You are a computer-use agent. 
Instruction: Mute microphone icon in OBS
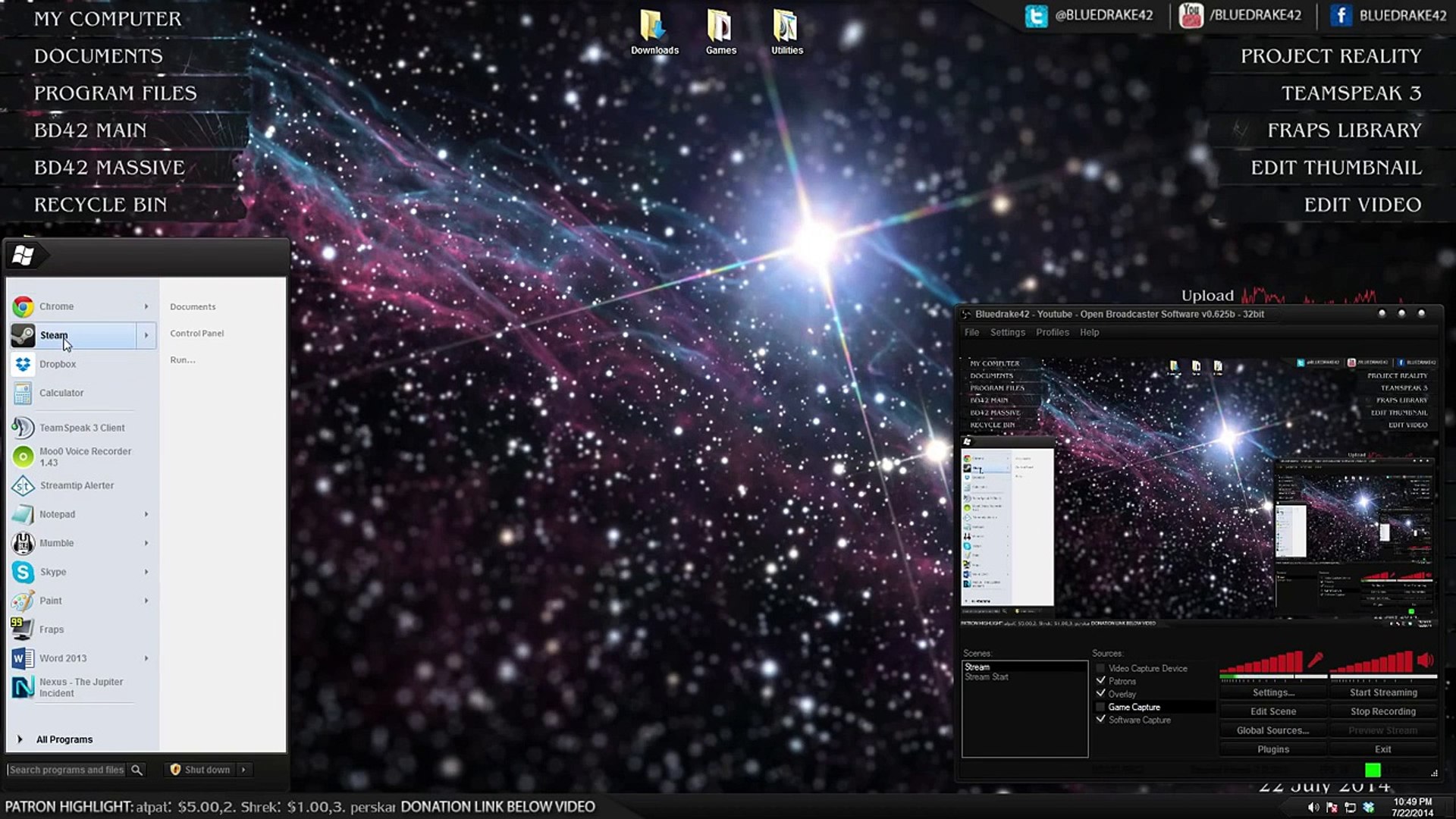pyautogui.click(x=1315, y=660)
